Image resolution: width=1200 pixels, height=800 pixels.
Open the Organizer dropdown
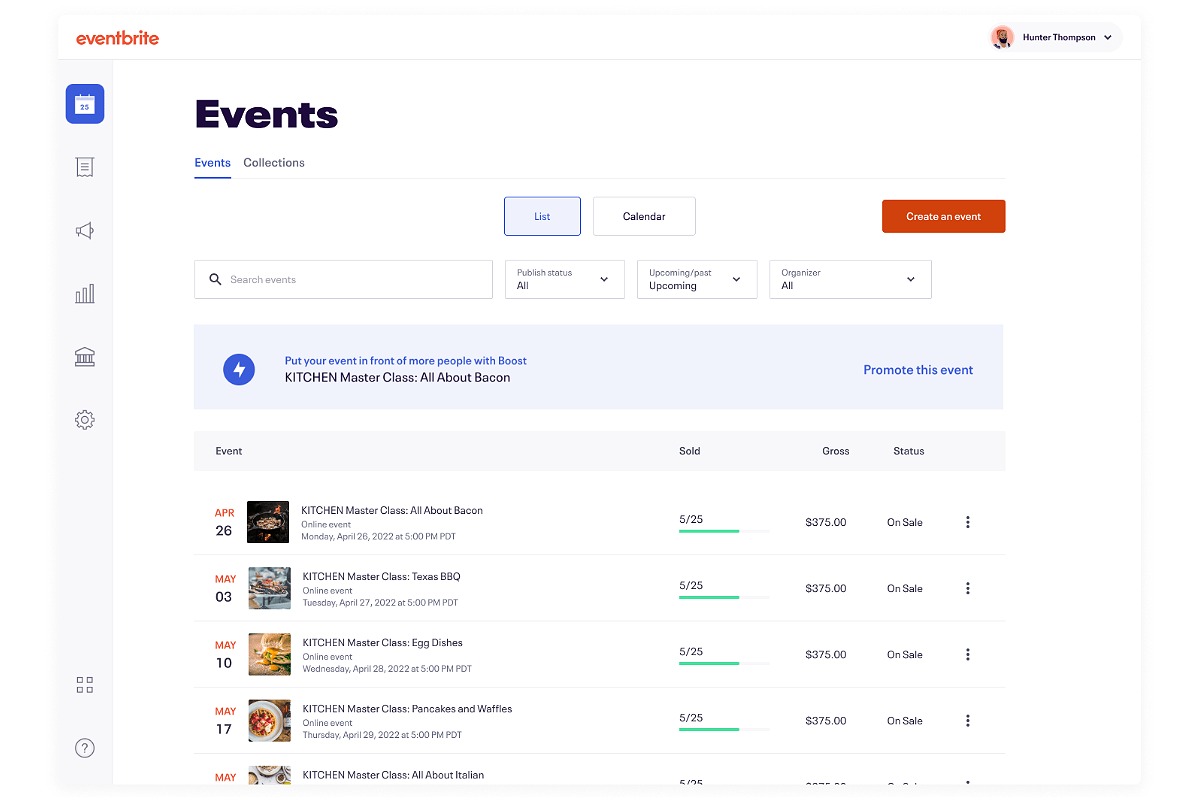(850, 279)
